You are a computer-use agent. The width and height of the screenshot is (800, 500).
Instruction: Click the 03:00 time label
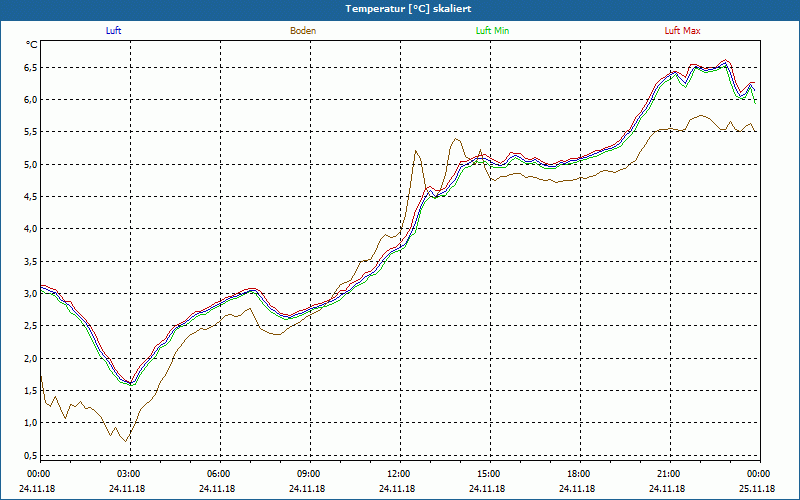130,474
